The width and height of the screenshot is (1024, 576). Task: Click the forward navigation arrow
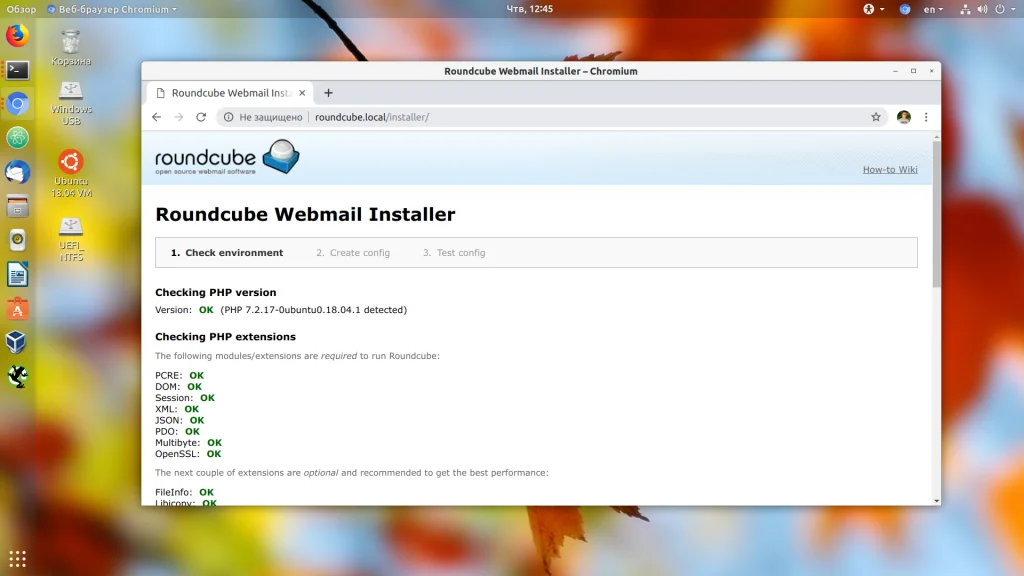(179, 117)
